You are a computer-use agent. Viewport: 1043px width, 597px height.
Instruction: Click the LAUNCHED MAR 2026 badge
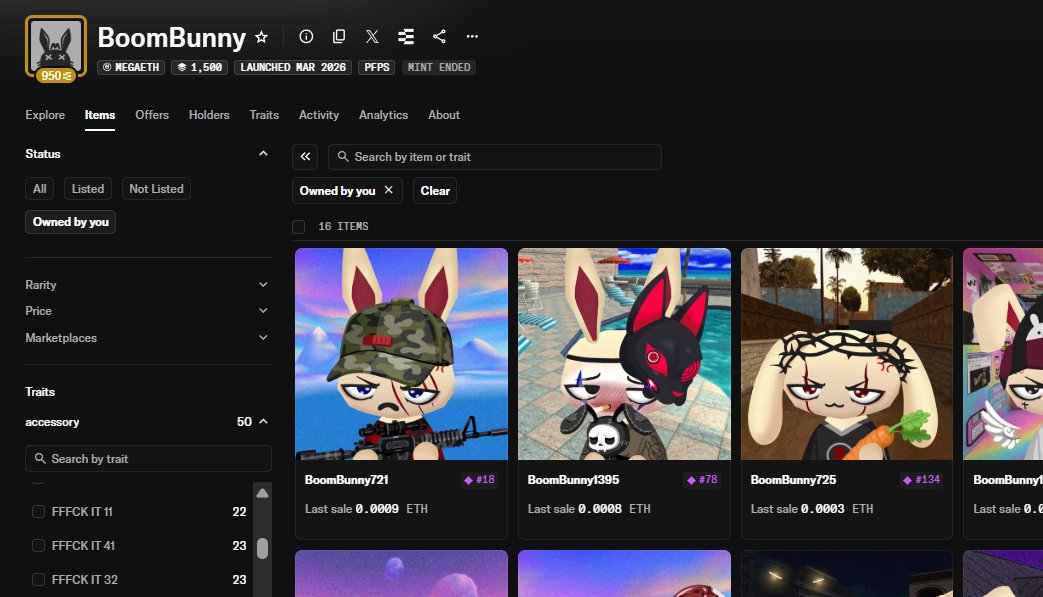click(x=293, y=67)
